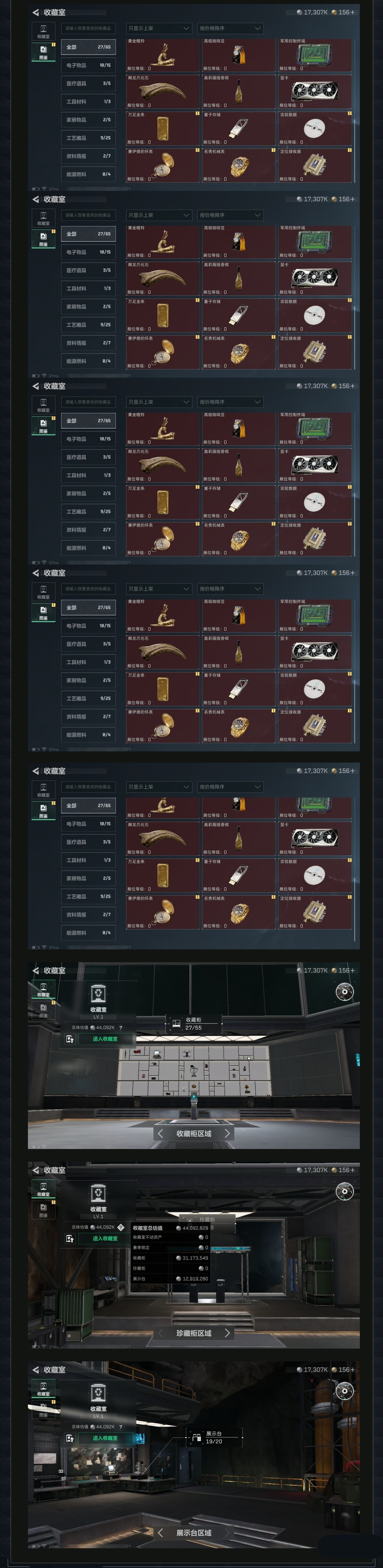Click the 展示台 12,919,280 row in valuation tooltip
The height and width of the screenshot is (1568, 383).
[170, 1278]
